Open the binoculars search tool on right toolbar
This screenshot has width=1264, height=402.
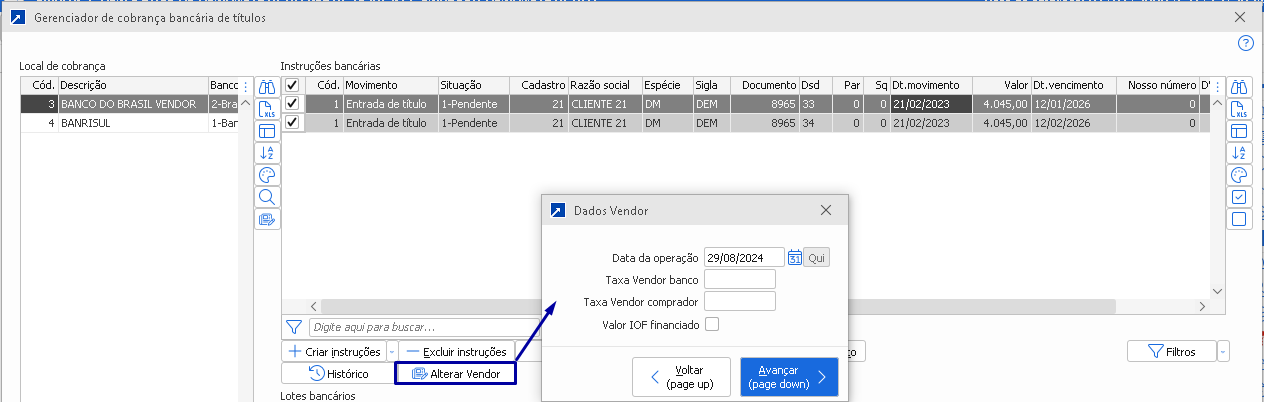coord(1239,87)
